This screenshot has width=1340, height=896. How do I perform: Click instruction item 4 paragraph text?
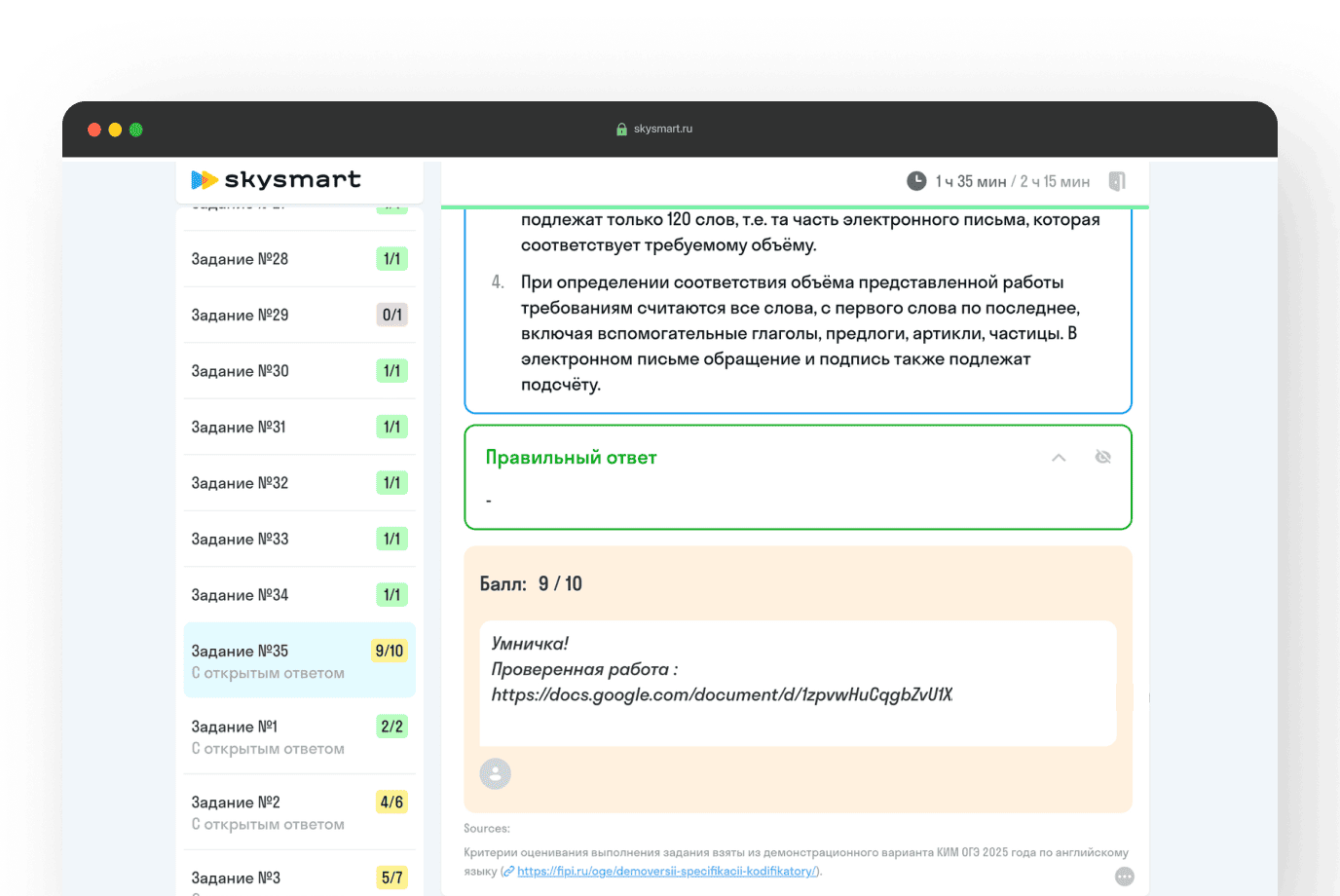[x=800, y=333]
